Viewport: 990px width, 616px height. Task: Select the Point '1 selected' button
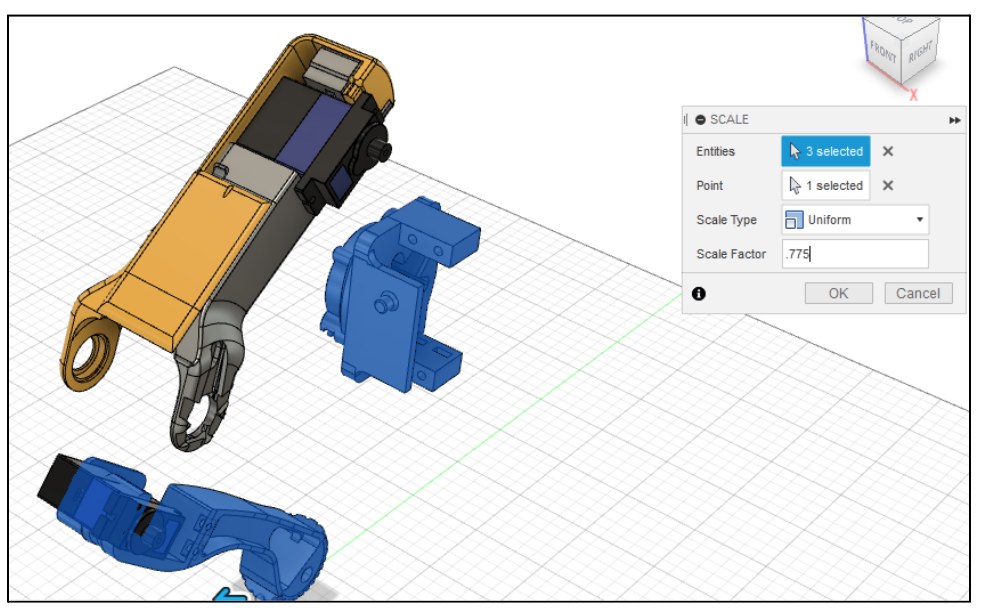[826, 186]
